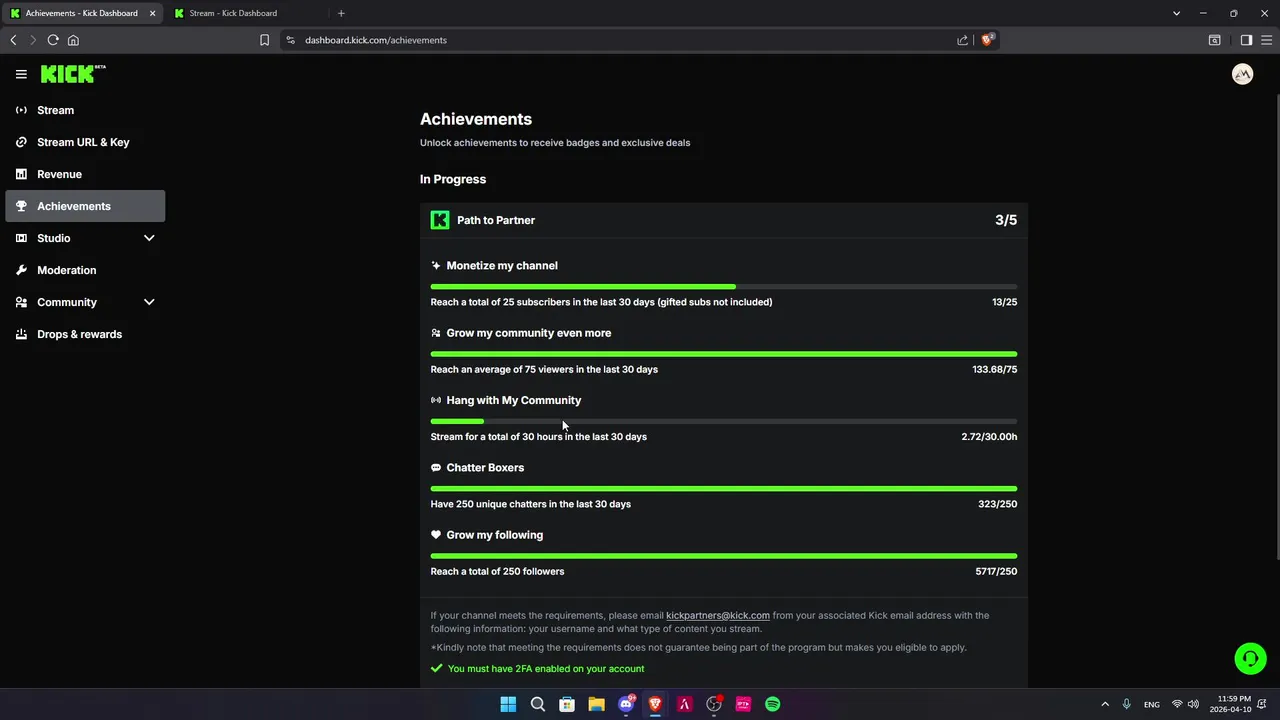This screenshot has height=720, width=1280.
Task: Click the Moderation wrench icon
Action: (x=21, y=270)
